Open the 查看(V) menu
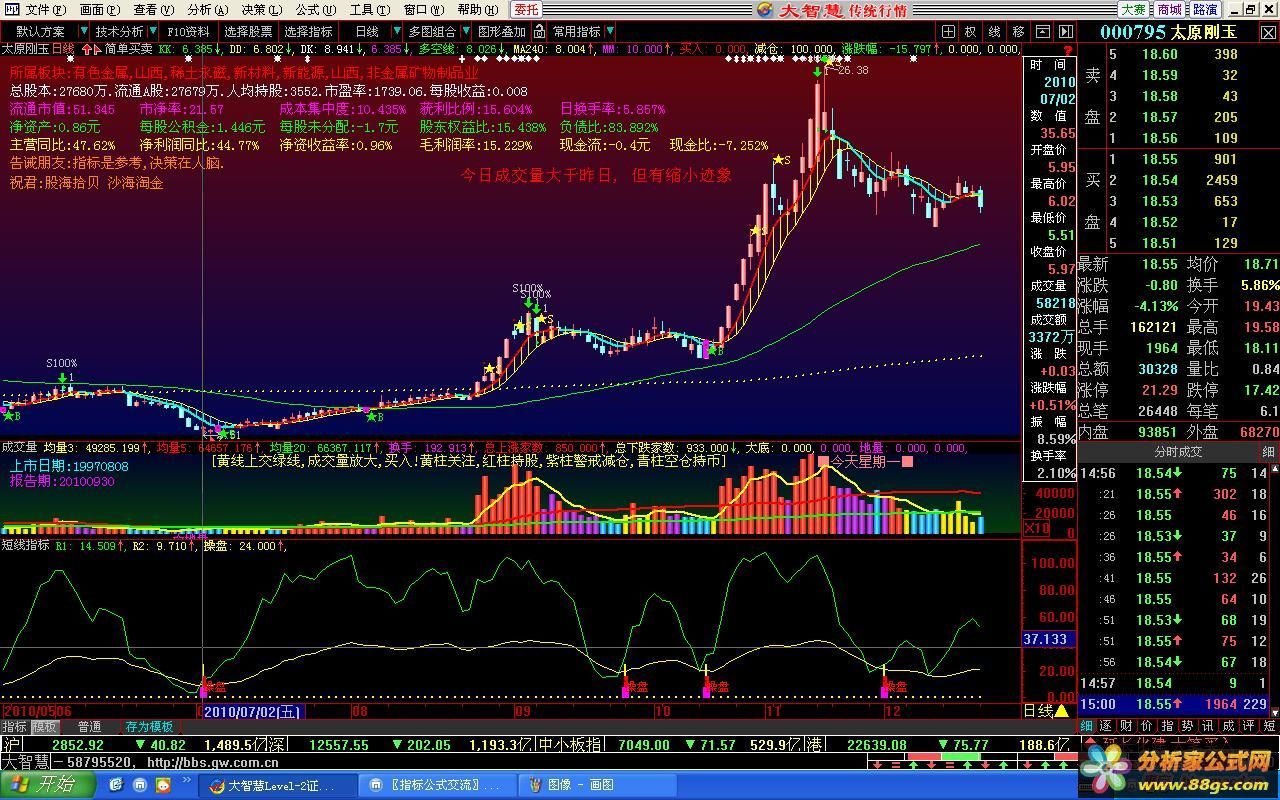 point(152,9)
